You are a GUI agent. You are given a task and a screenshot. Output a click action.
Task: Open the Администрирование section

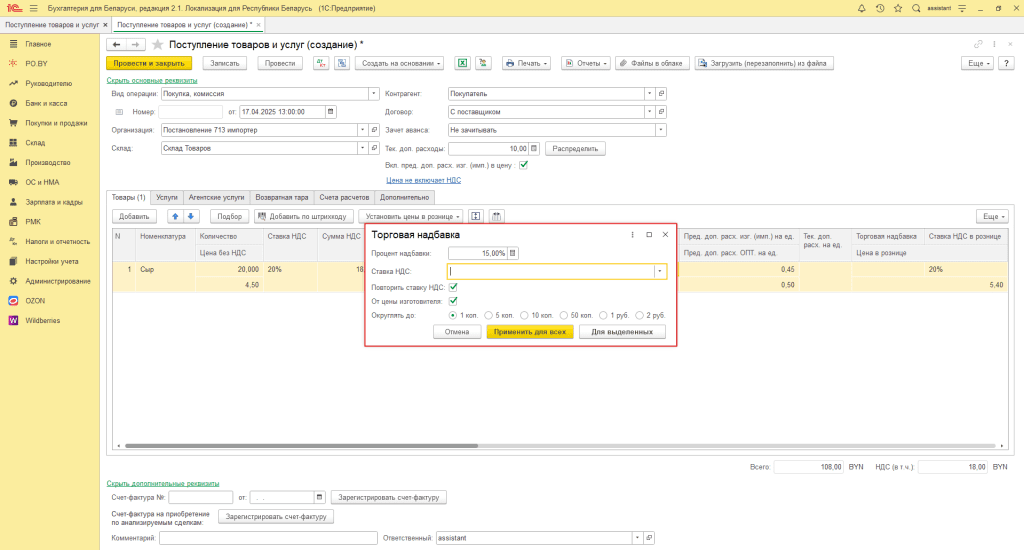[57, 281]
